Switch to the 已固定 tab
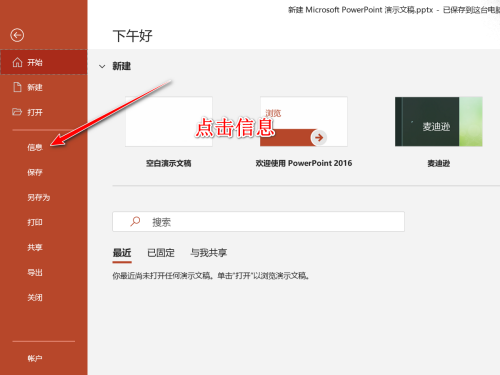 (161, 253)
